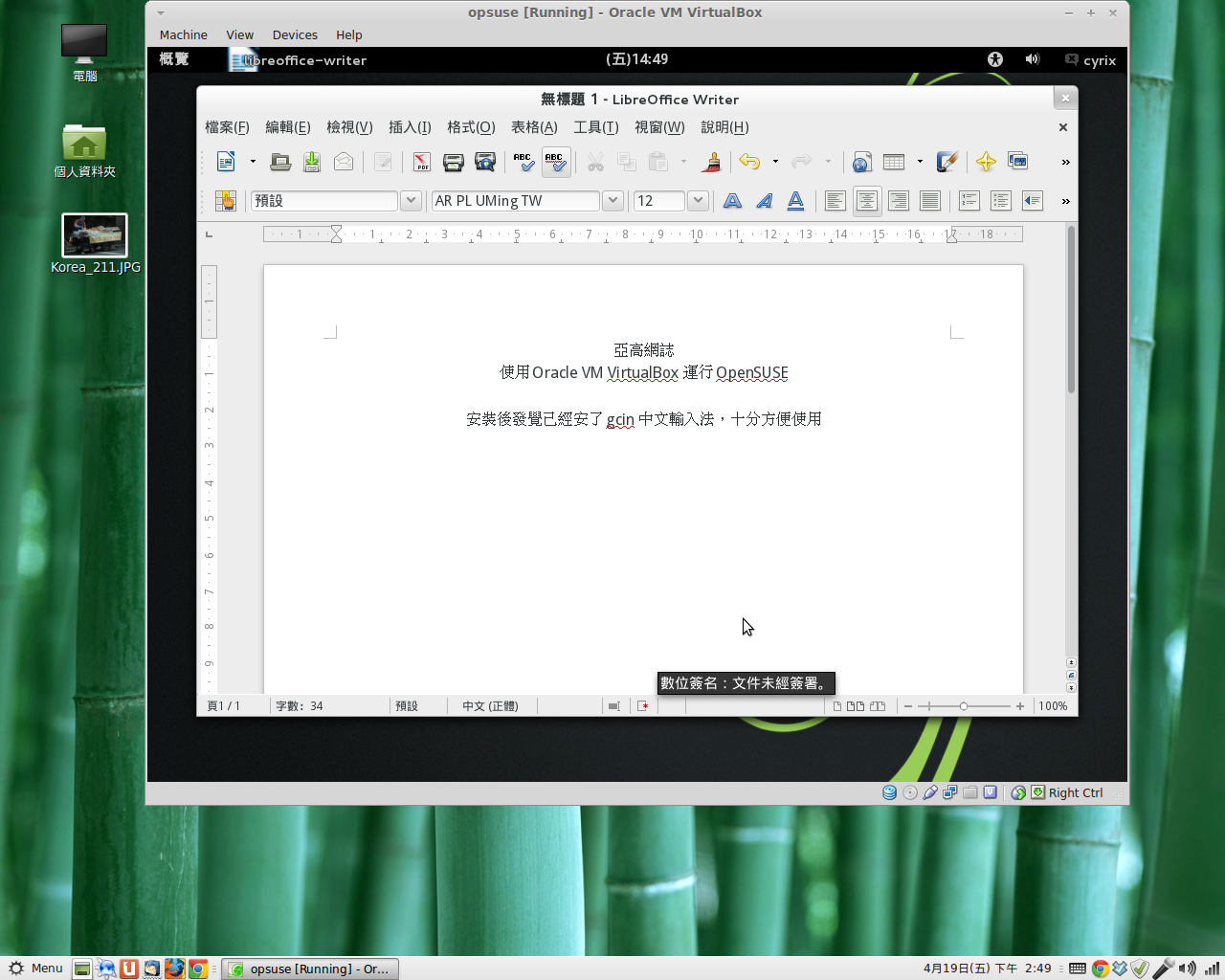Toggle Italic formatting

click(x=764, y=201)
